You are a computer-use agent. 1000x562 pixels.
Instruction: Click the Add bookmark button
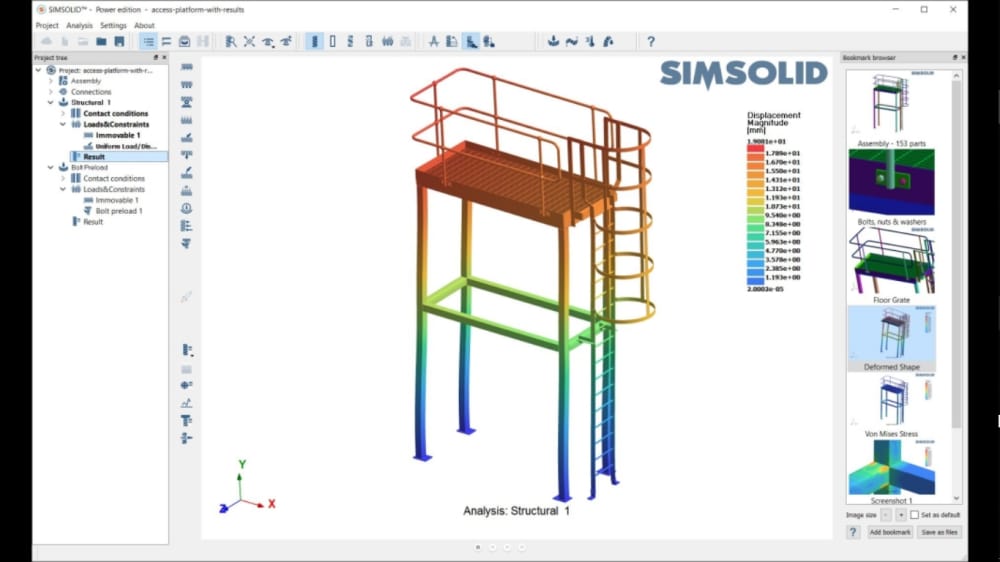[x=890, y=532]
